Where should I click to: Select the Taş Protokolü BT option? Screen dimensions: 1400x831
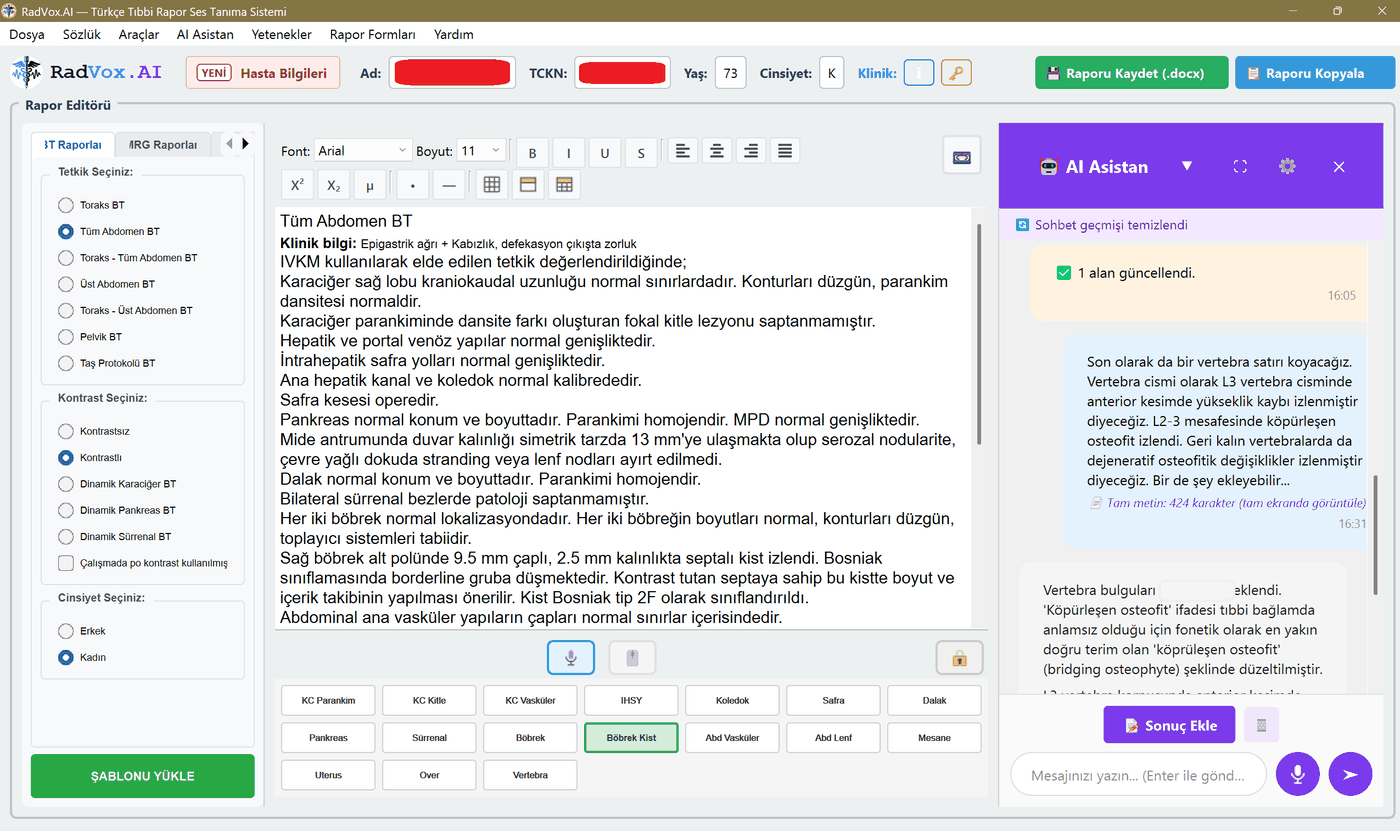(106, 363)
